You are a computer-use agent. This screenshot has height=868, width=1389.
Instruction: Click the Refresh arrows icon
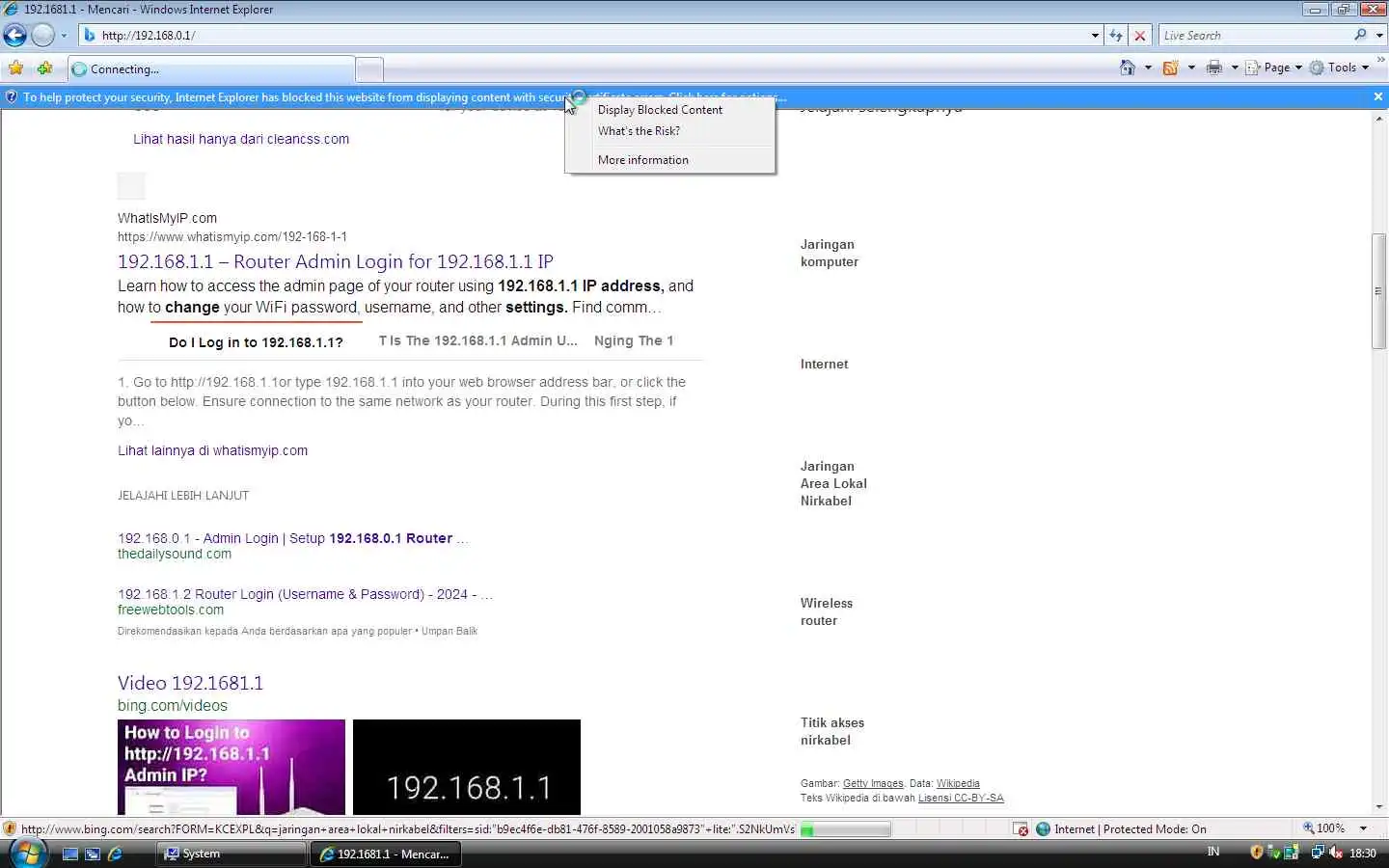(1116, 36)
